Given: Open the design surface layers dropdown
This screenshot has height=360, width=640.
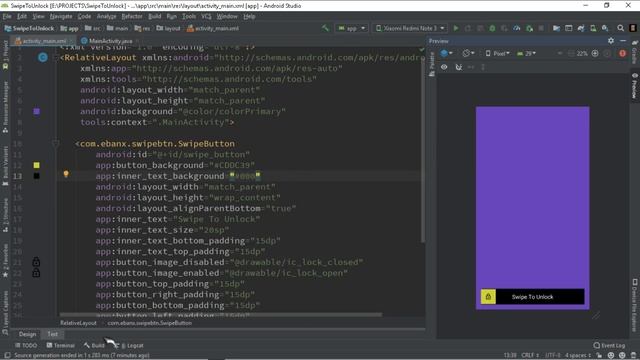Looking at the screenshot, I should coord(447,53).
